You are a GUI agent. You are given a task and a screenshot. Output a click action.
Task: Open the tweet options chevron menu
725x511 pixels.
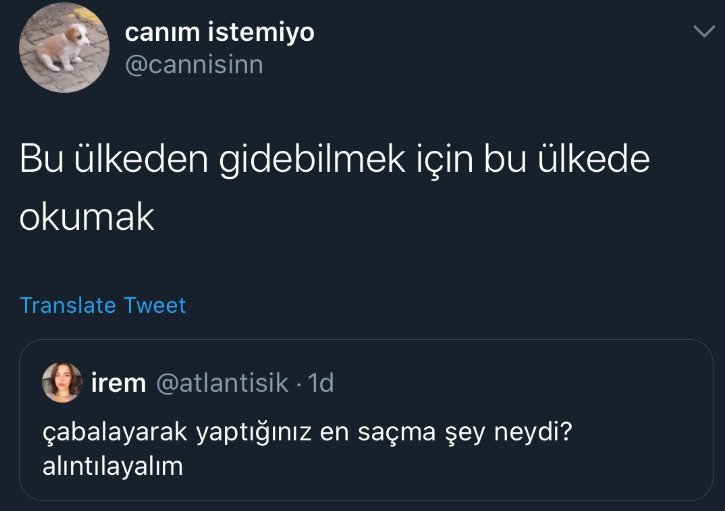(702, 33)
